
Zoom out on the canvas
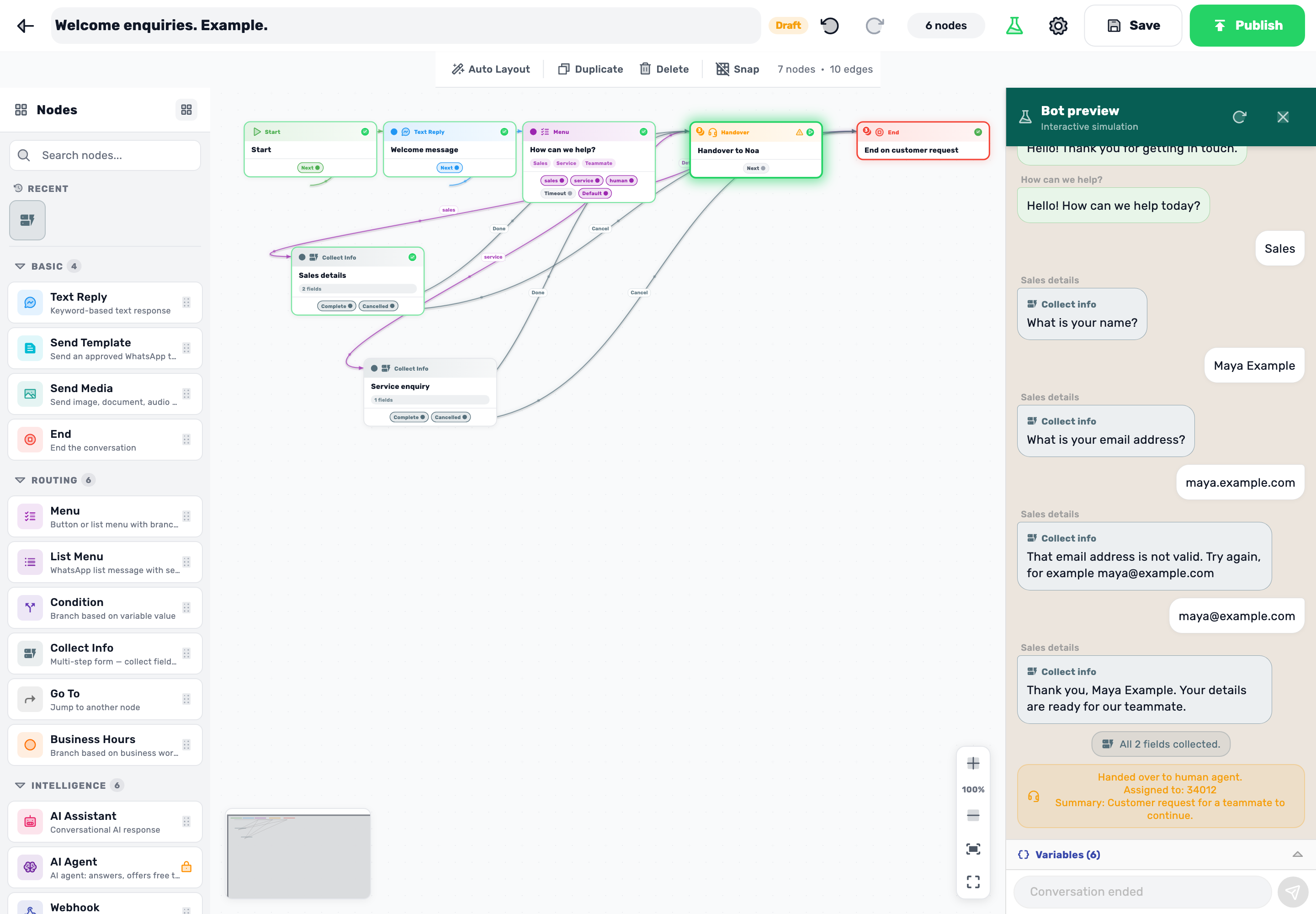(973, 815)
